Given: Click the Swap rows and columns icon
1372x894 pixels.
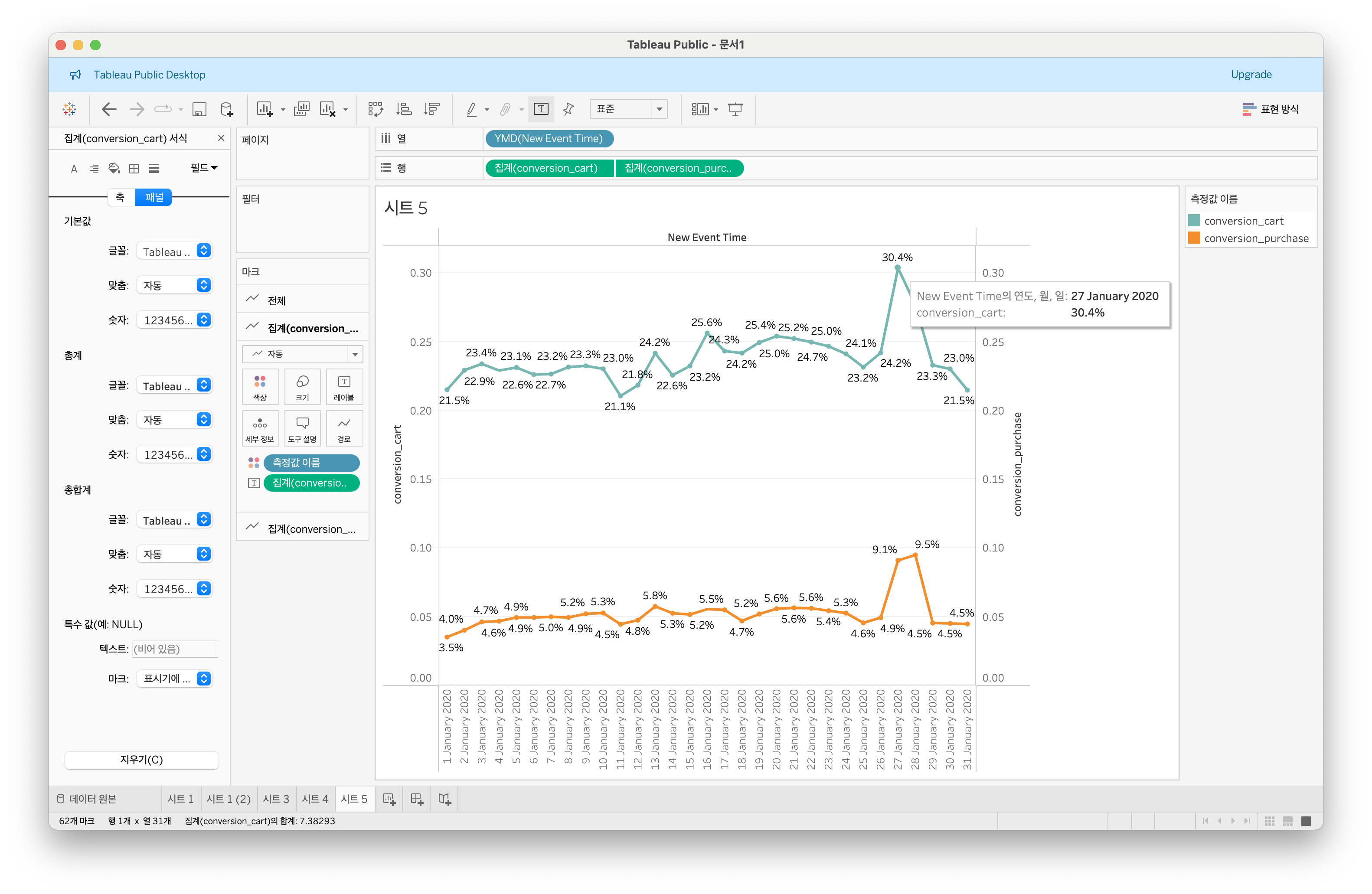Looking at the screenshot, I should point(375,110).
